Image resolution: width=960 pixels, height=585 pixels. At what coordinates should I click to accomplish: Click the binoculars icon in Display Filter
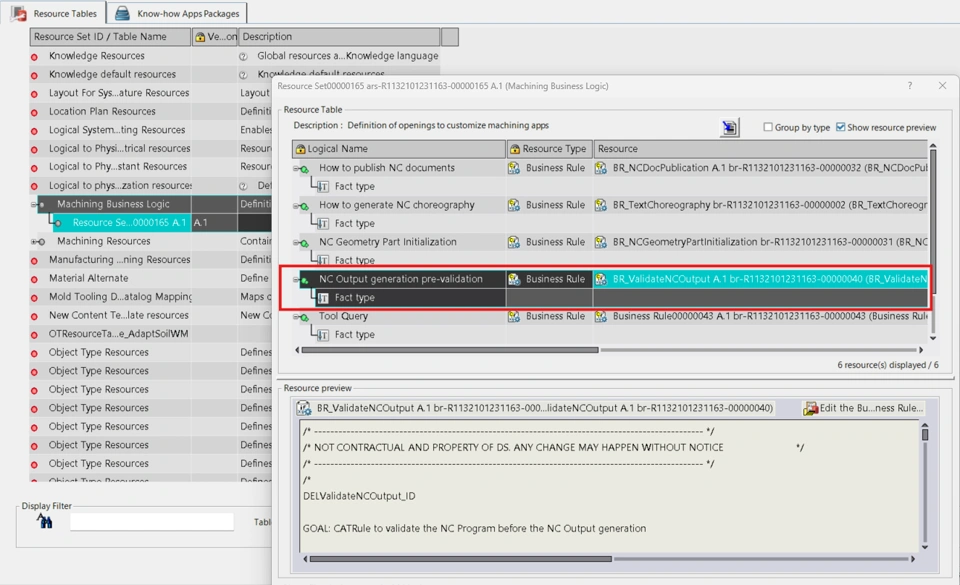pos(44,521)
